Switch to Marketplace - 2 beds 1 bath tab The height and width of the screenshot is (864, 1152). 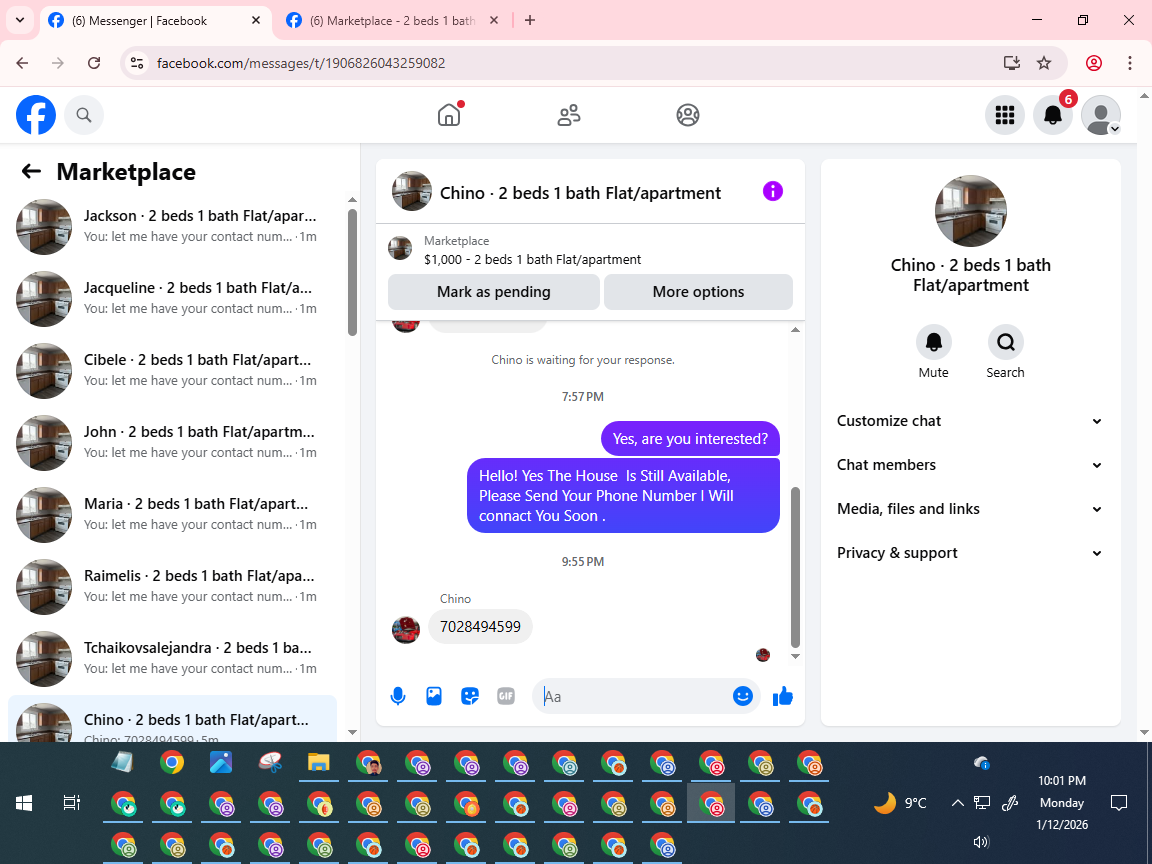click(x=392, y=21)
